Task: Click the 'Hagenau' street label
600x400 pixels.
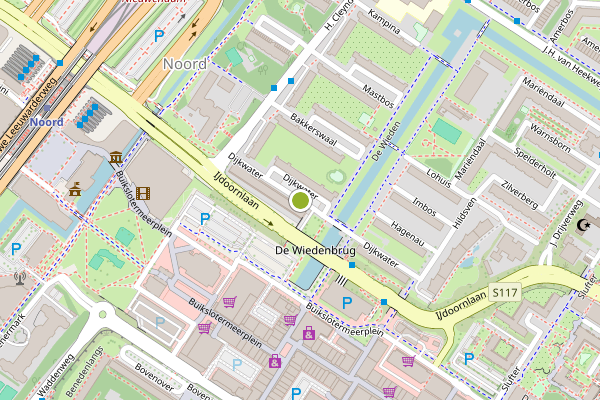Action: click(x=408, y=233)
